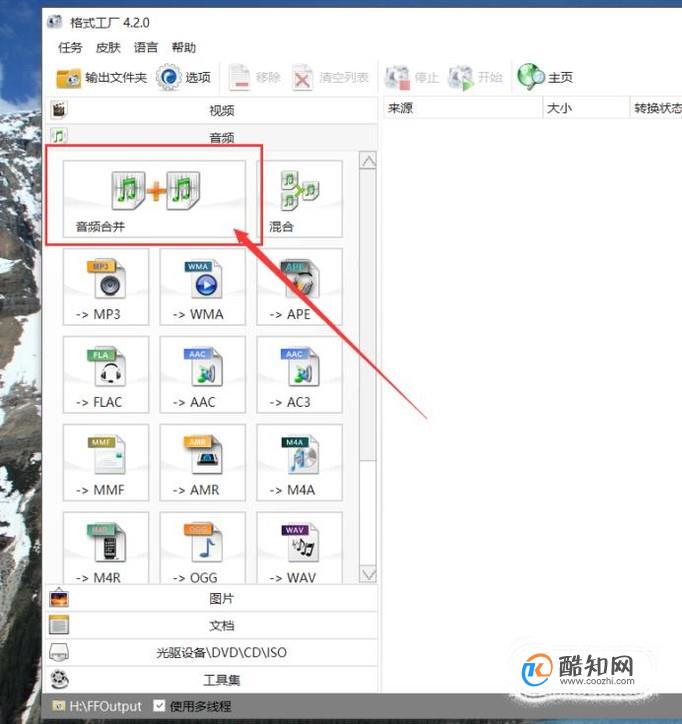Collapse the 音频 audio section
Viewport: 682px width, 724px height.
(x=211, y=137)
